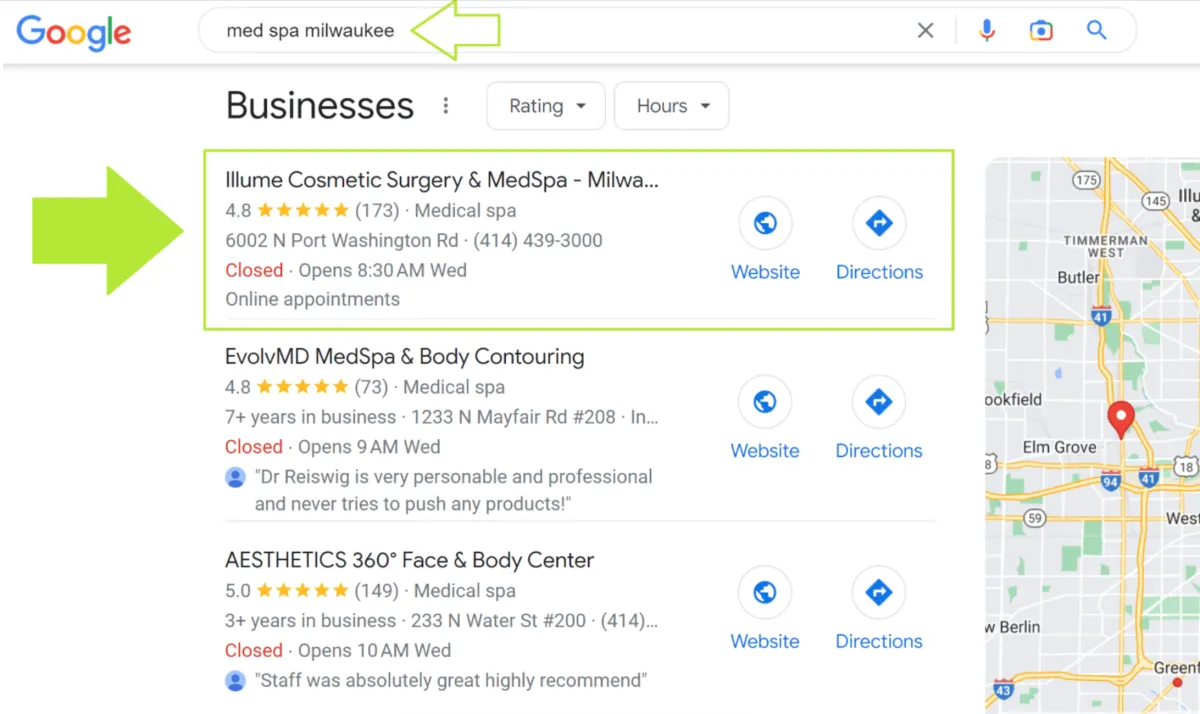Select the red map location pin
The image size is (1200, 714).
[x=1121, y=419]
